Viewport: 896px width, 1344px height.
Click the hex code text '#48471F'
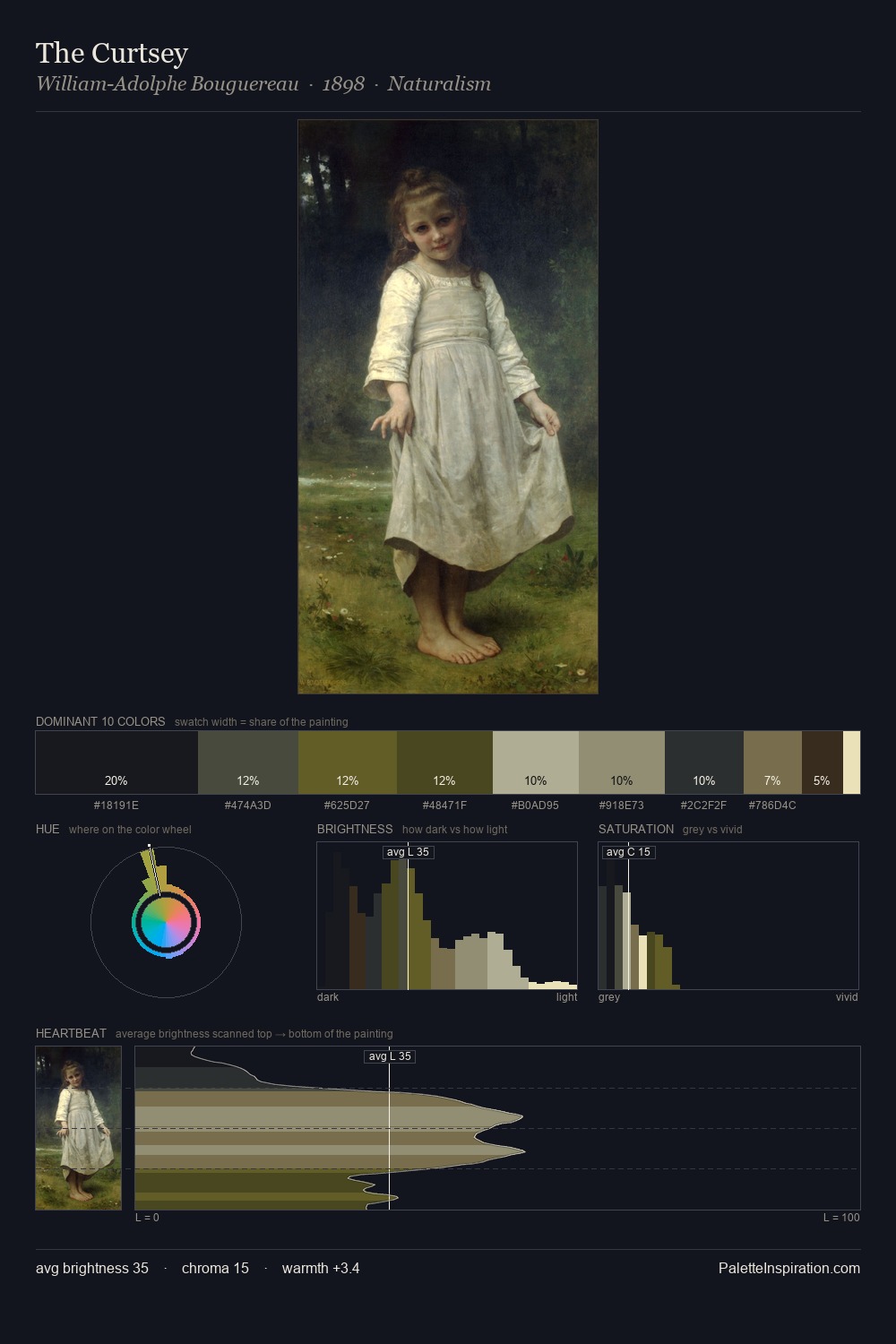pos(444,806)
